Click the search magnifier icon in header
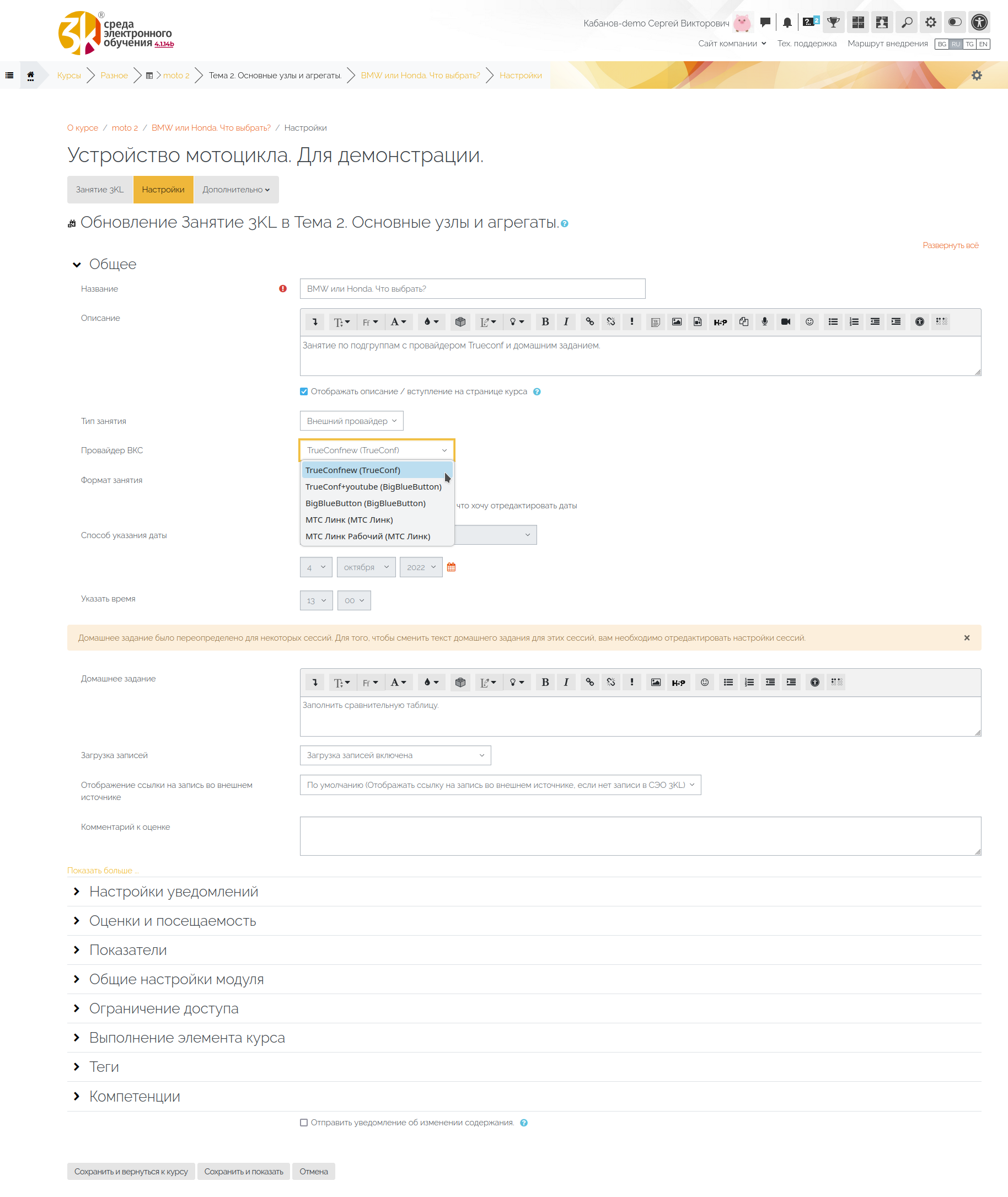 (x=907, y=22)
